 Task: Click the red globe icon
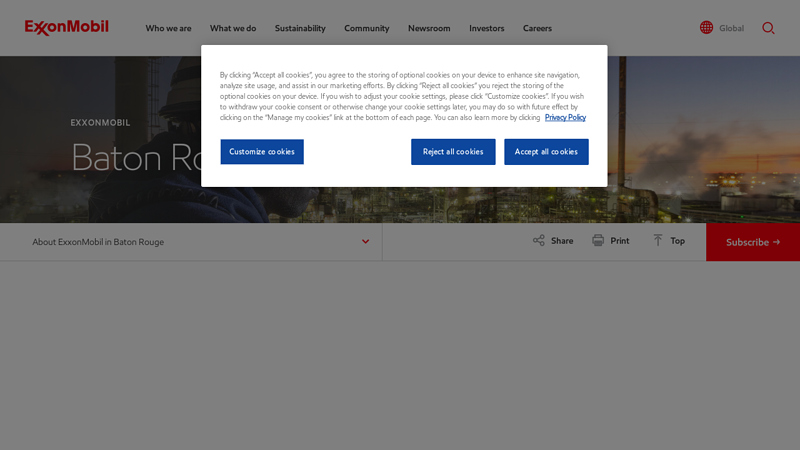pyautogui.click(x=706, y=28)
